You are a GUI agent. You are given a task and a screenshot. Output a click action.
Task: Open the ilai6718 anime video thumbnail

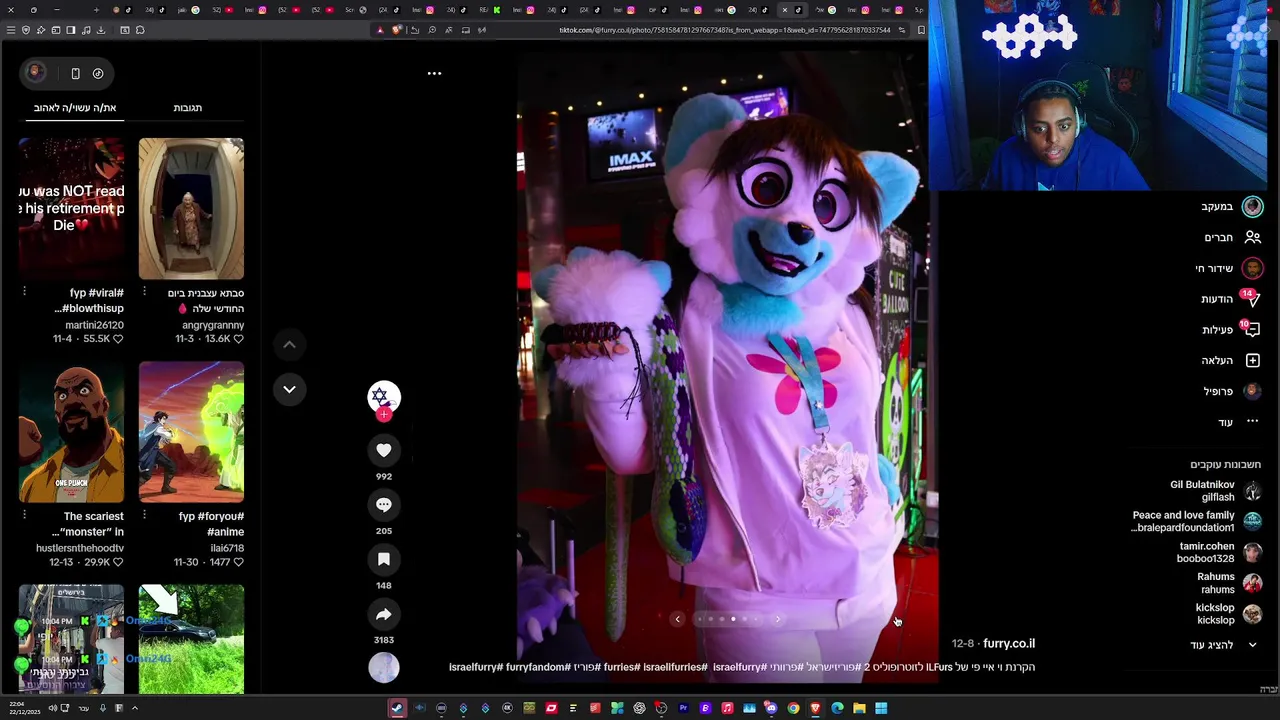coord(191,432)
